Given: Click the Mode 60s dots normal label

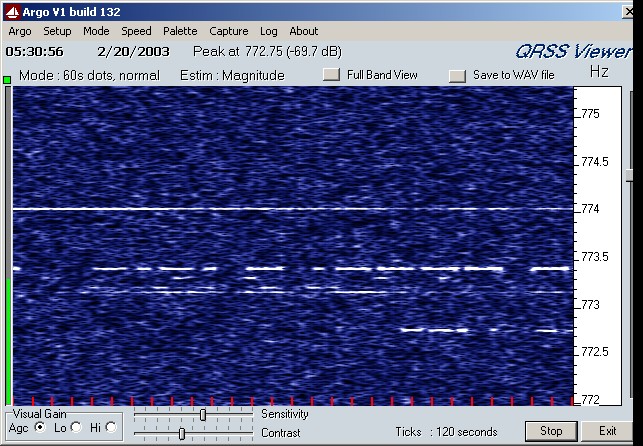Looking at the screenshot, I should click(x=89, y=75).
